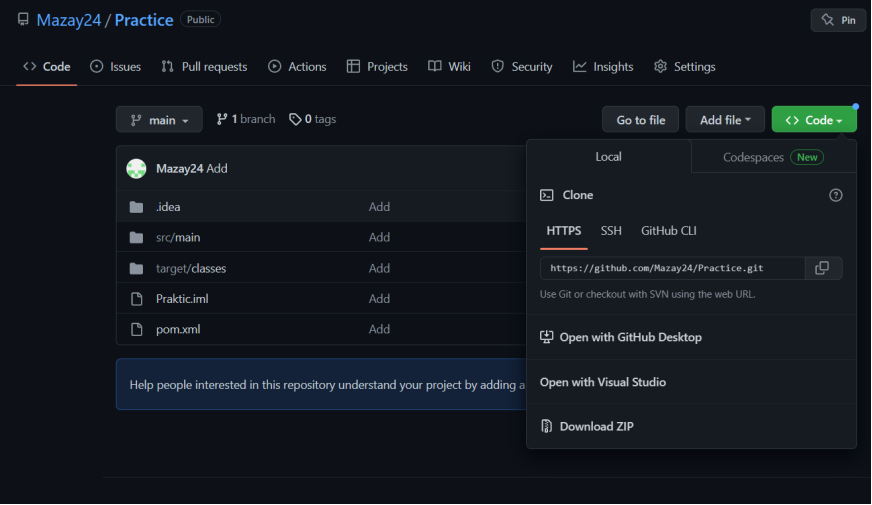Open the Practice repository link
This screenshot has height=505, width=872.
143,20
